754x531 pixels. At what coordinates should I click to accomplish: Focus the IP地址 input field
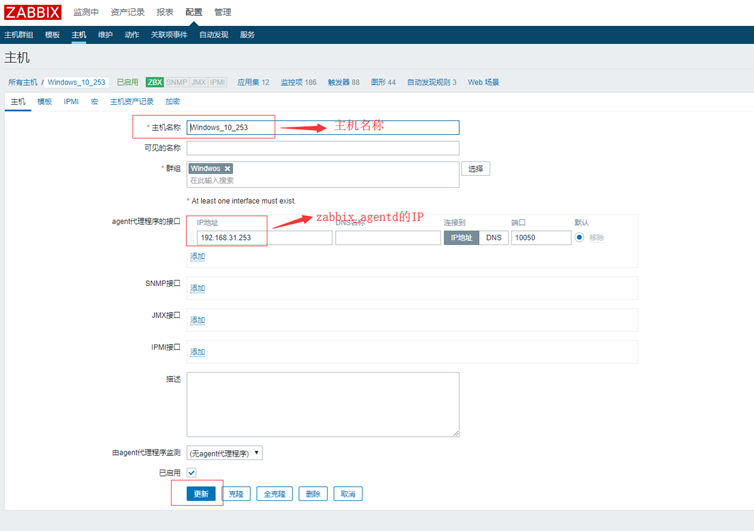[264, 238]
